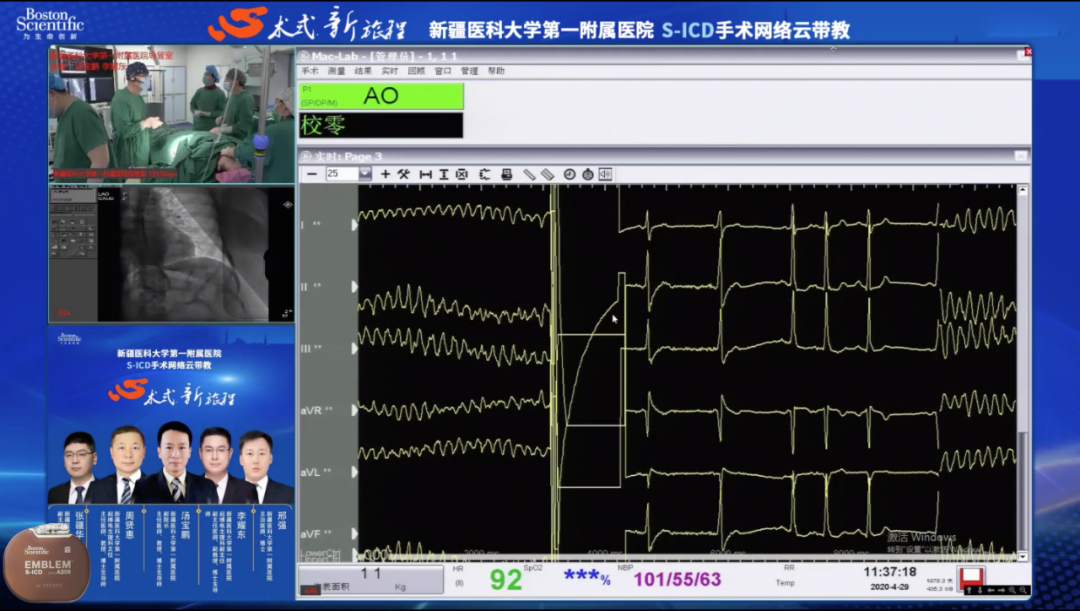Open the sweep speed dropdown showing 25
The height and width of the screenshot is (611, 1080).
pos(365,174)
